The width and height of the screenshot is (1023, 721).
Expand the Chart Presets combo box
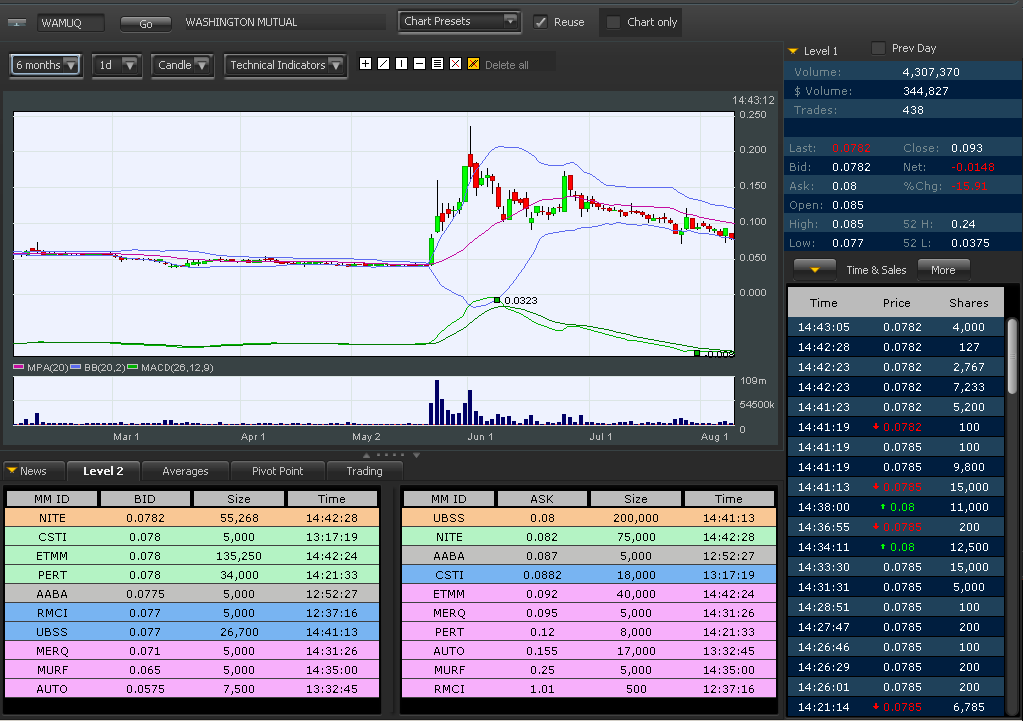coord(459,22)
